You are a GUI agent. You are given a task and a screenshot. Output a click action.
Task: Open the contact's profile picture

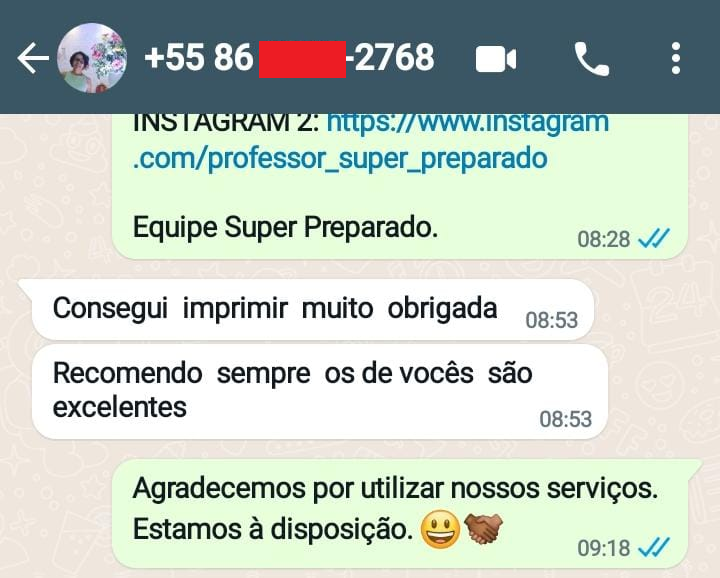[92, 58]
